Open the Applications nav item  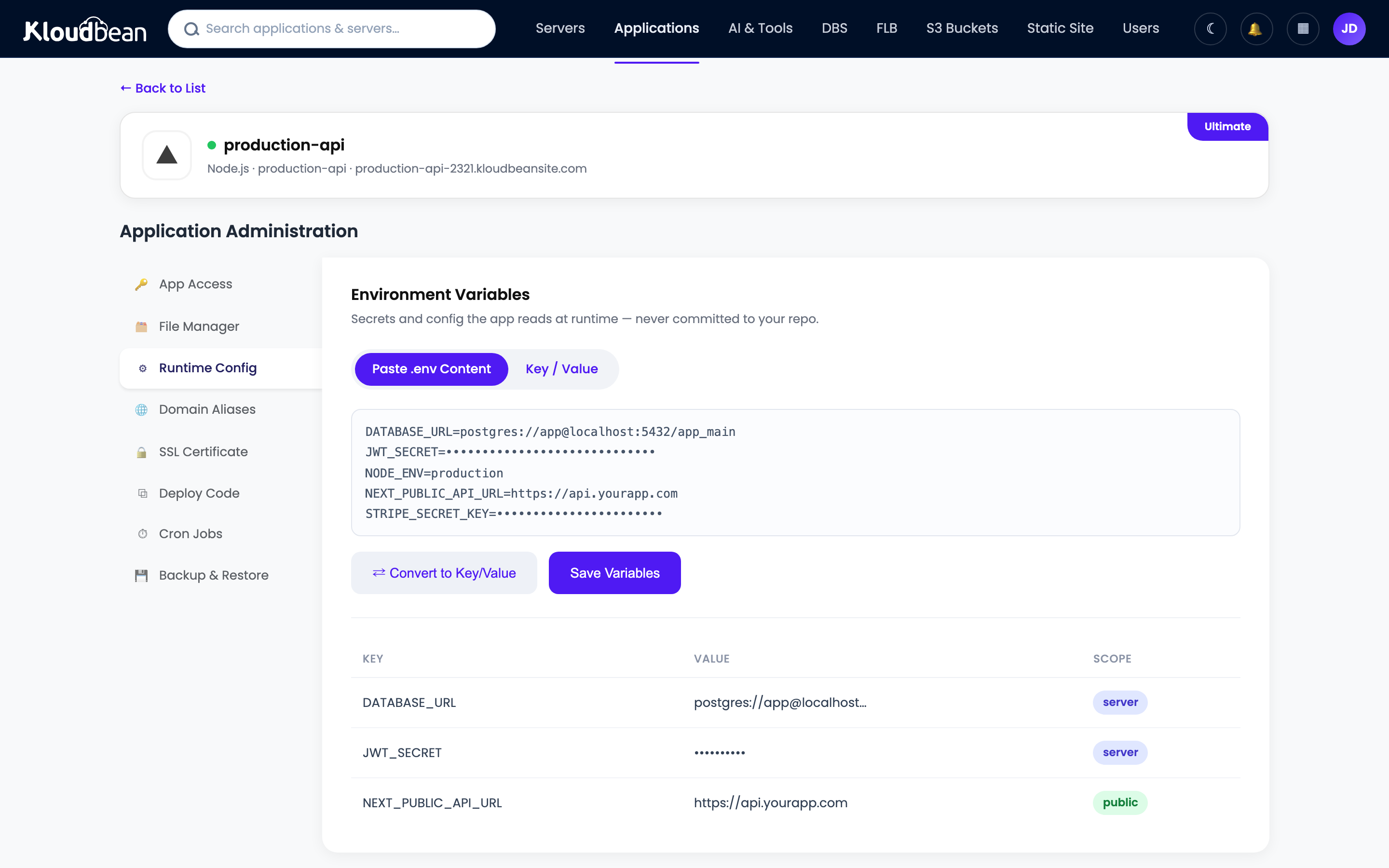(x=656, y=28)
